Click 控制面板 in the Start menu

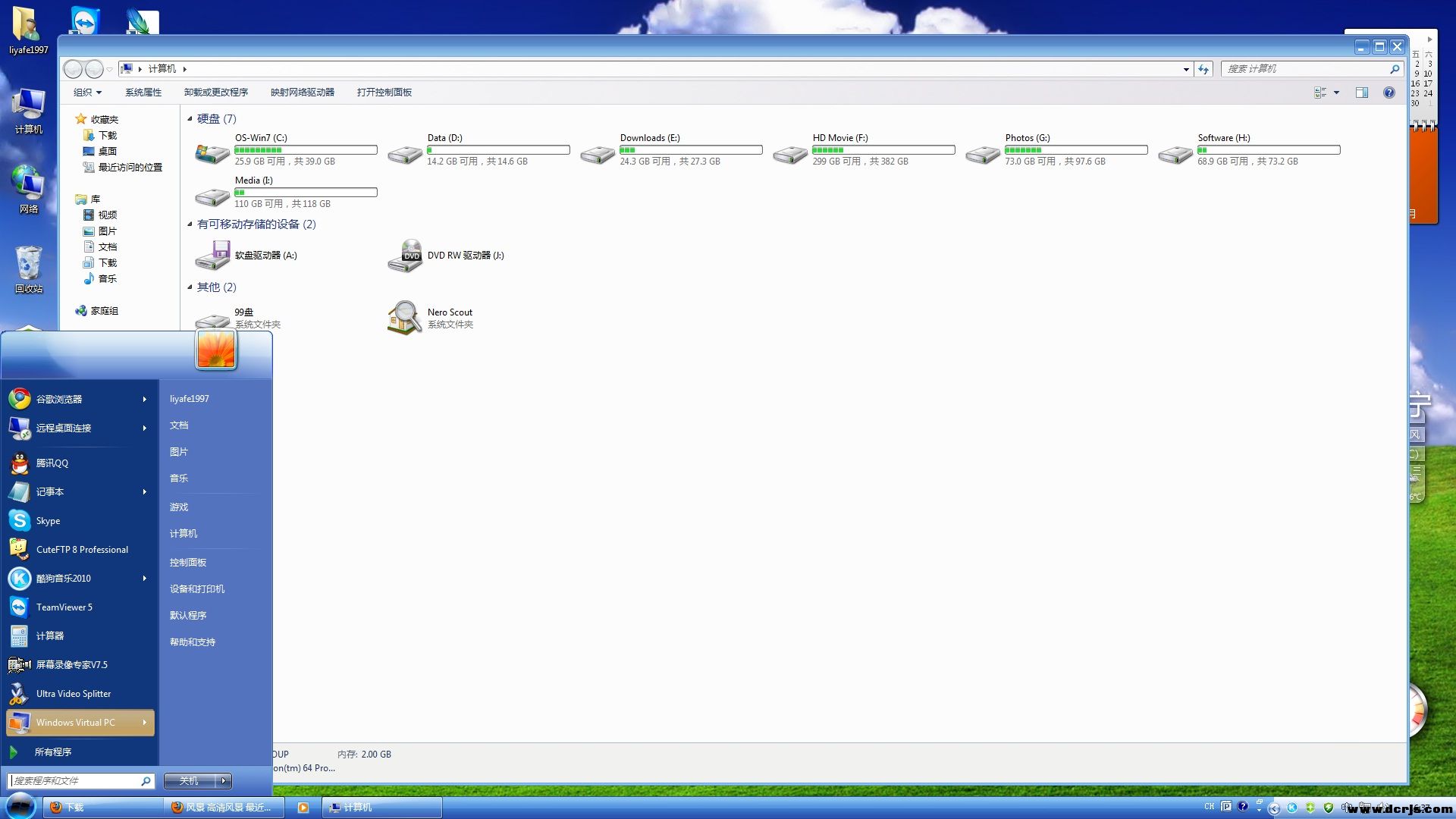click(188, 563)
